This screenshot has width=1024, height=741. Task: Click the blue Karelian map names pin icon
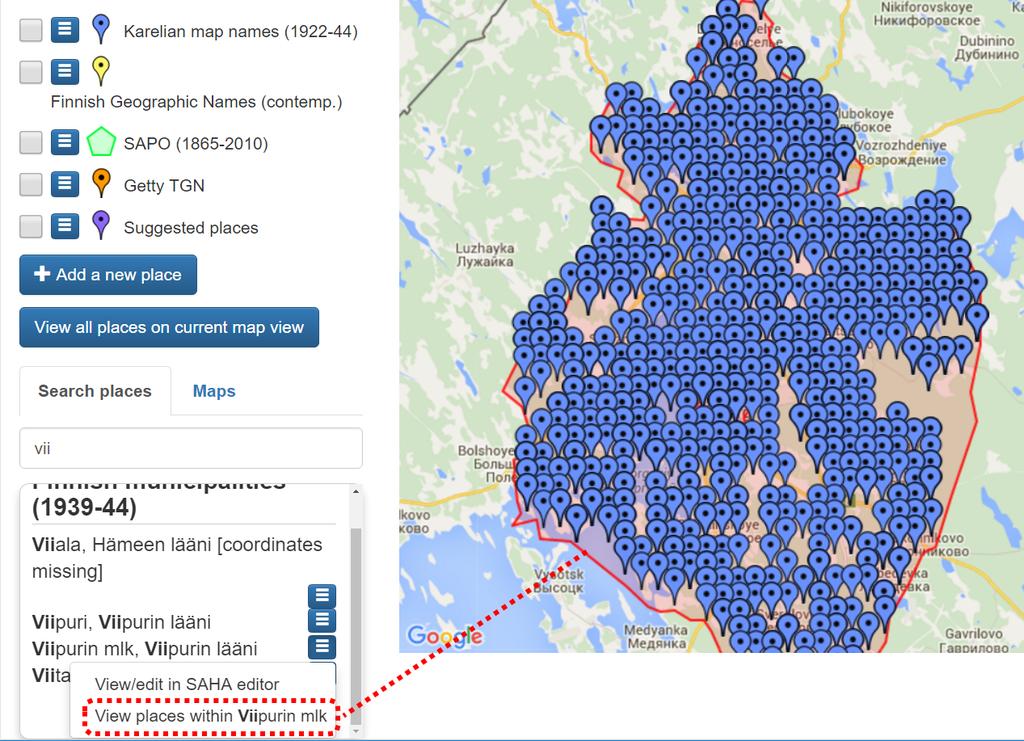101,29
